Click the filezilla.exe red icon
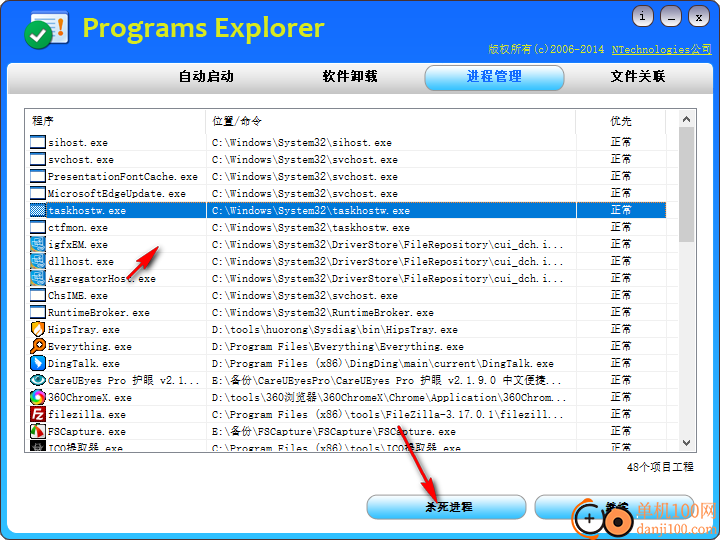This screenshot has height=540, width=720. click(x=38, y=414)
